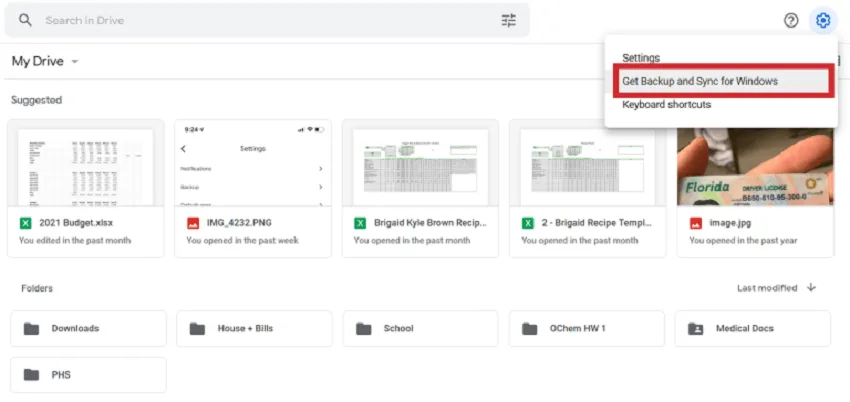Expand the My Drive dropdown arrow
850x402 pixels.
[x=75, y=61]
